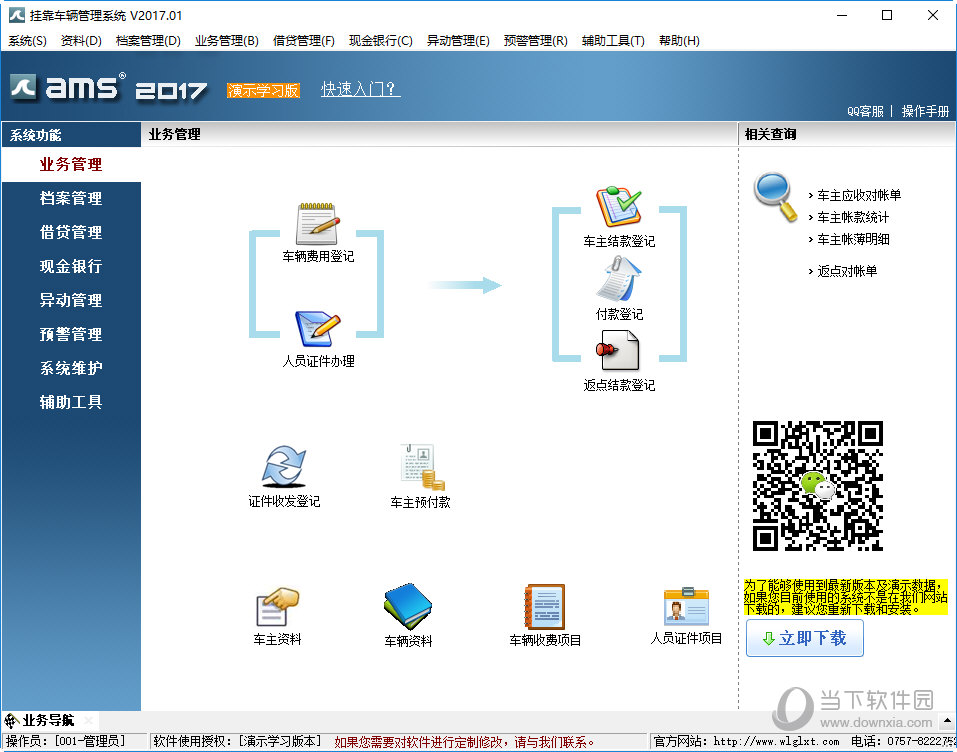Click the 软件使用授权 status entry
957x752 pixels.
pyautogui.click(x=237, y=742)
